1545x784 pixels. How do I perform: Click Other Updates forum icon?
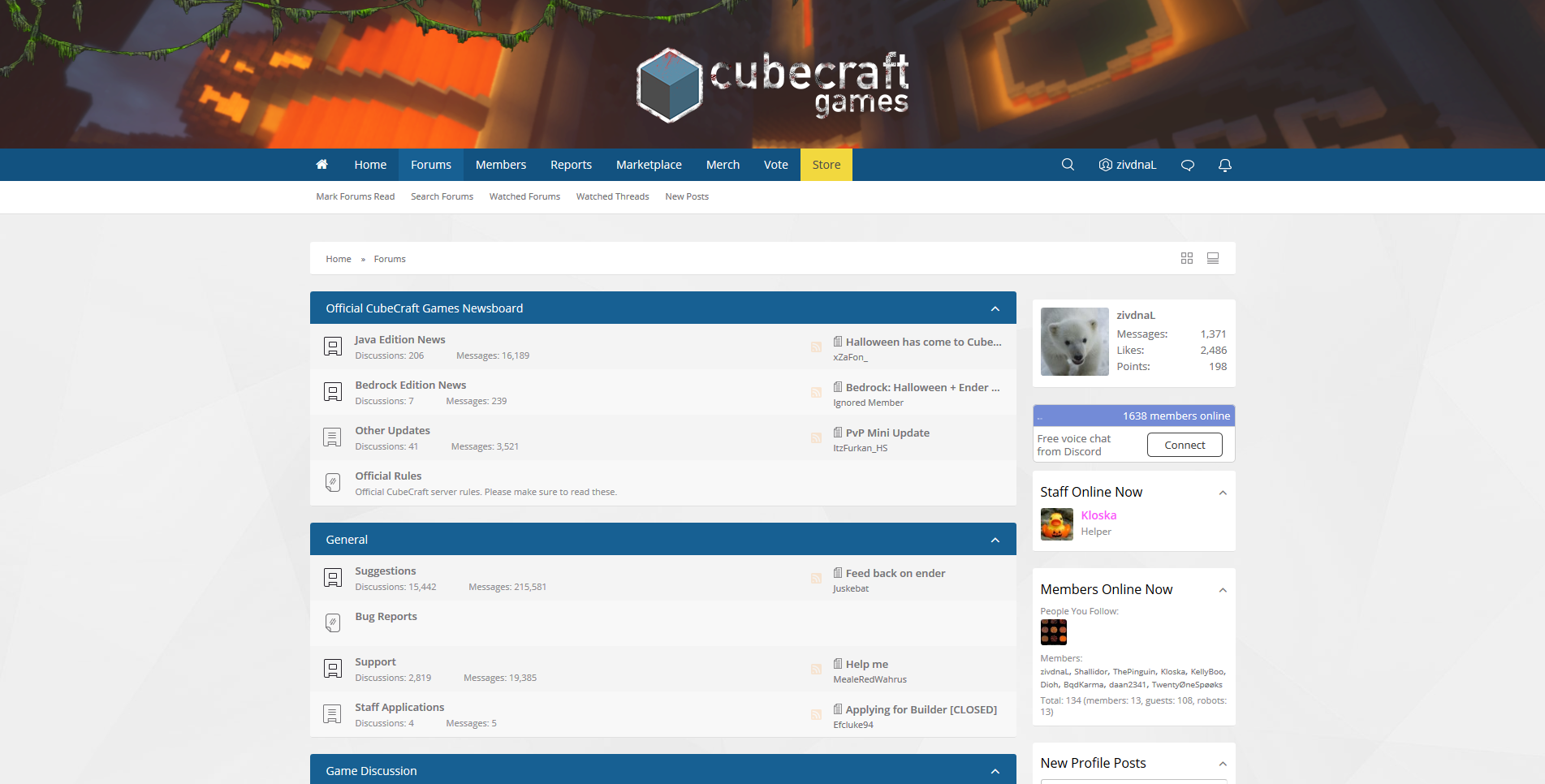pyautogui.click(x=333, y=437)
